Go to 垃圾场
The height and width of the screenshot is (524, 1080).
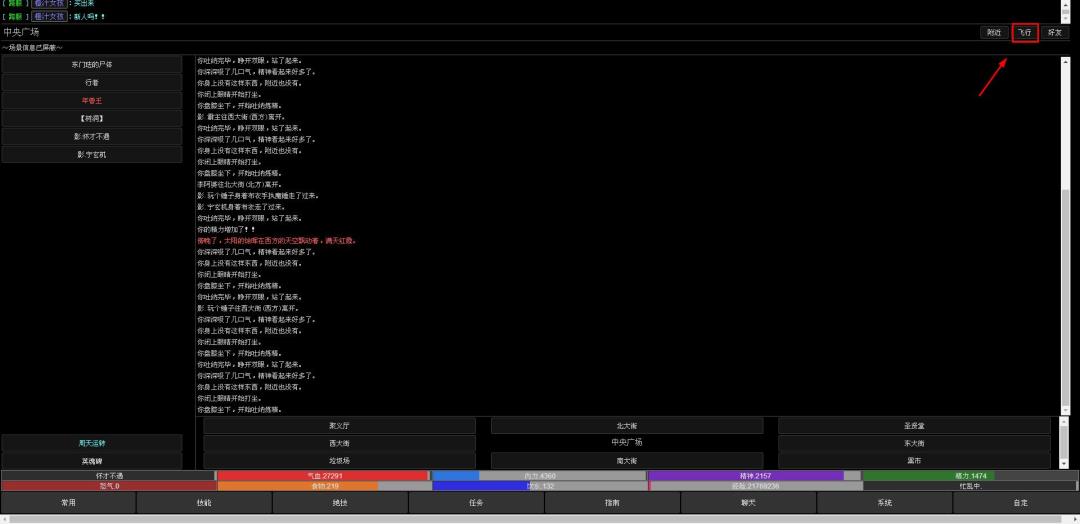[340, 461]
